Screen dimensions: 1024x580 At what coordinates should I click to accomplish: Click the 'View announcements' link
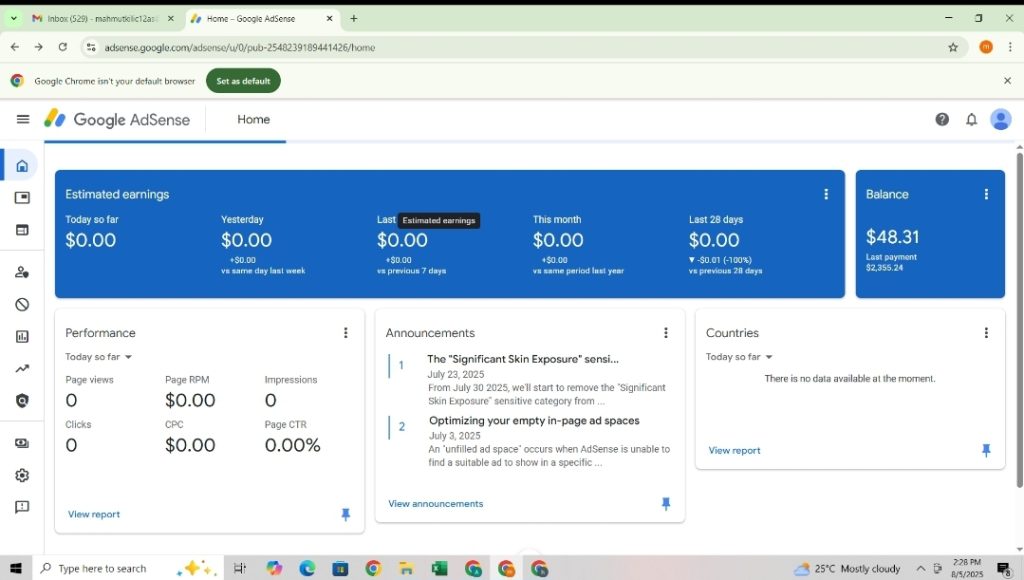coord(435,504)
